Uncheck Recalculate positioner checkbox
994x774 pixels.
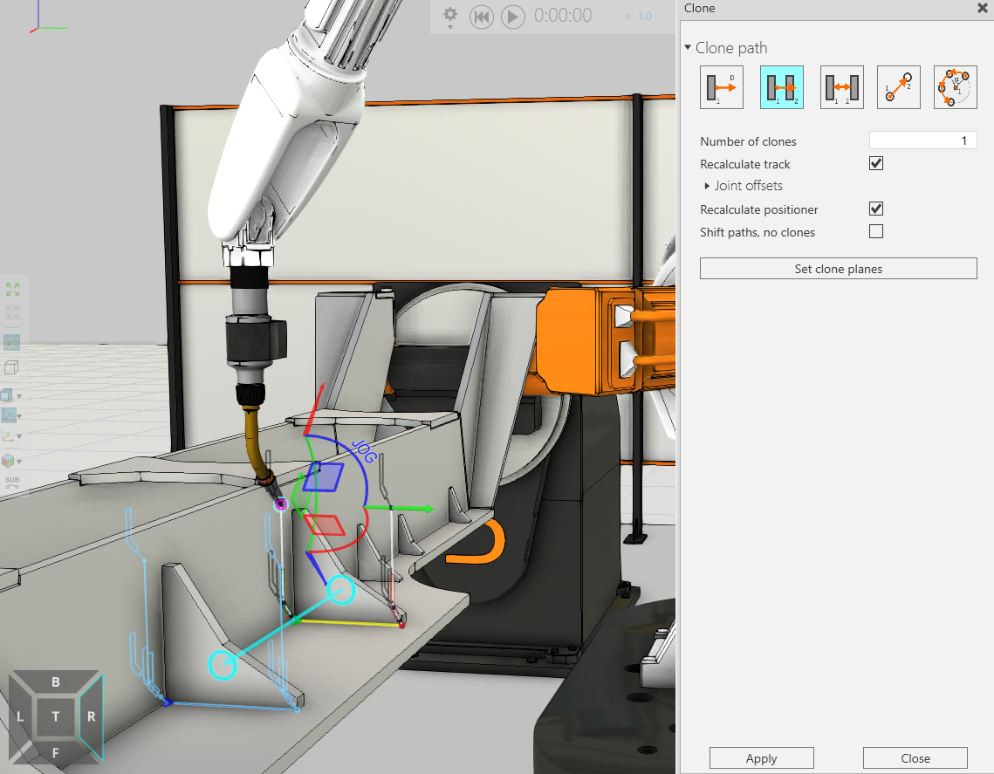click(x=876, y=209)
